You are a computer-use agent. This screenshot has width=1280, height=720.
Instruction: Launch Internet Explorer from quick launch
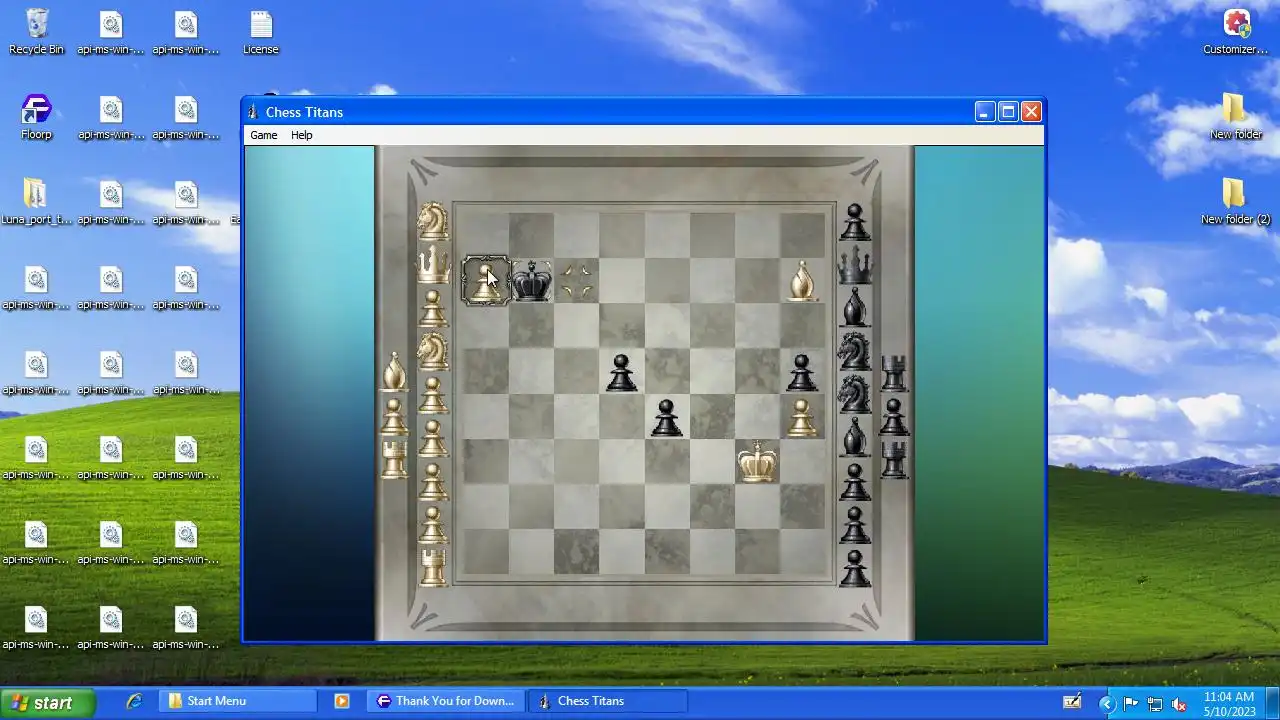[134, 701]
